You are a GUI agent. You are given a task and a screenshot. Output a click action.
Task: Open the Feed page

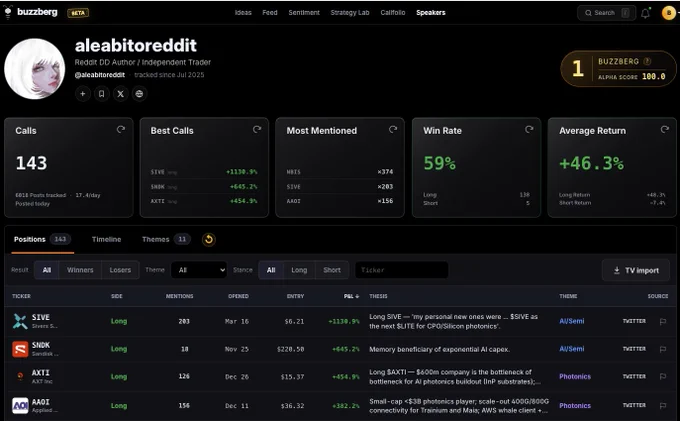pos(270,13)
